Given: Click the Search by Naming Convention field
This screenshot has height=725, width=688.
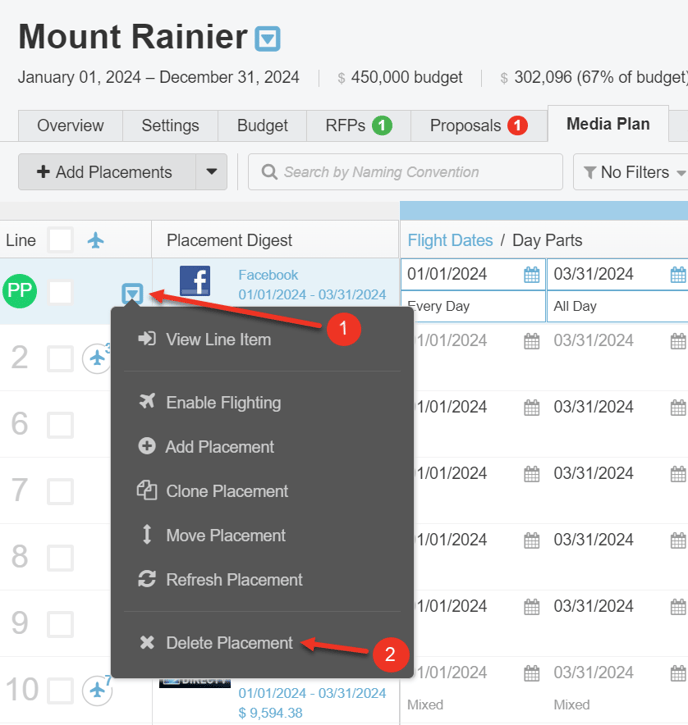Looking at the screenshot, I should [x=405, y=172].
